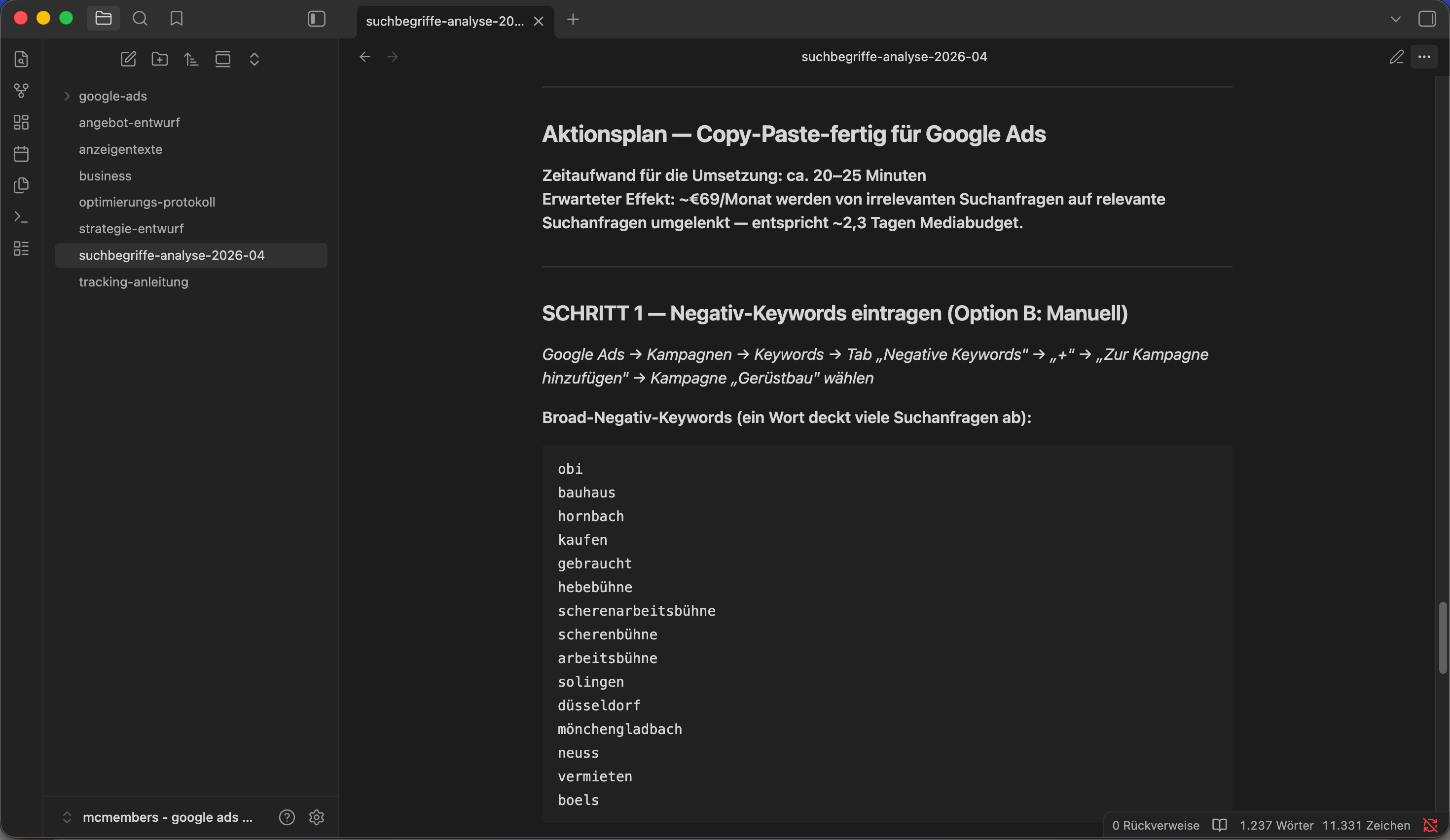Navigate back with the left arrow

pos(365,56)
